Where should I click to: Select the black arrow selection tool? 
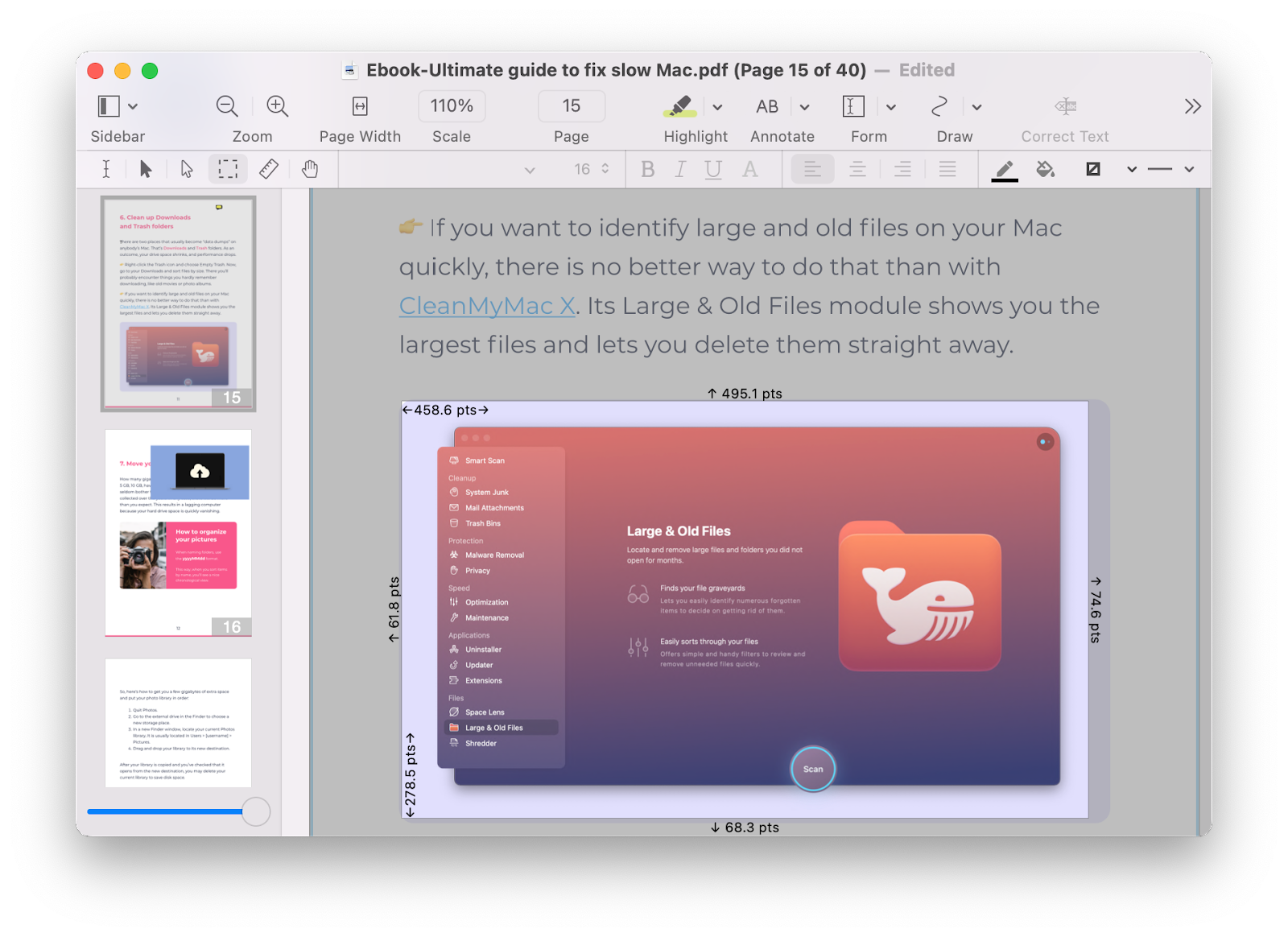(x=146, y=169)
